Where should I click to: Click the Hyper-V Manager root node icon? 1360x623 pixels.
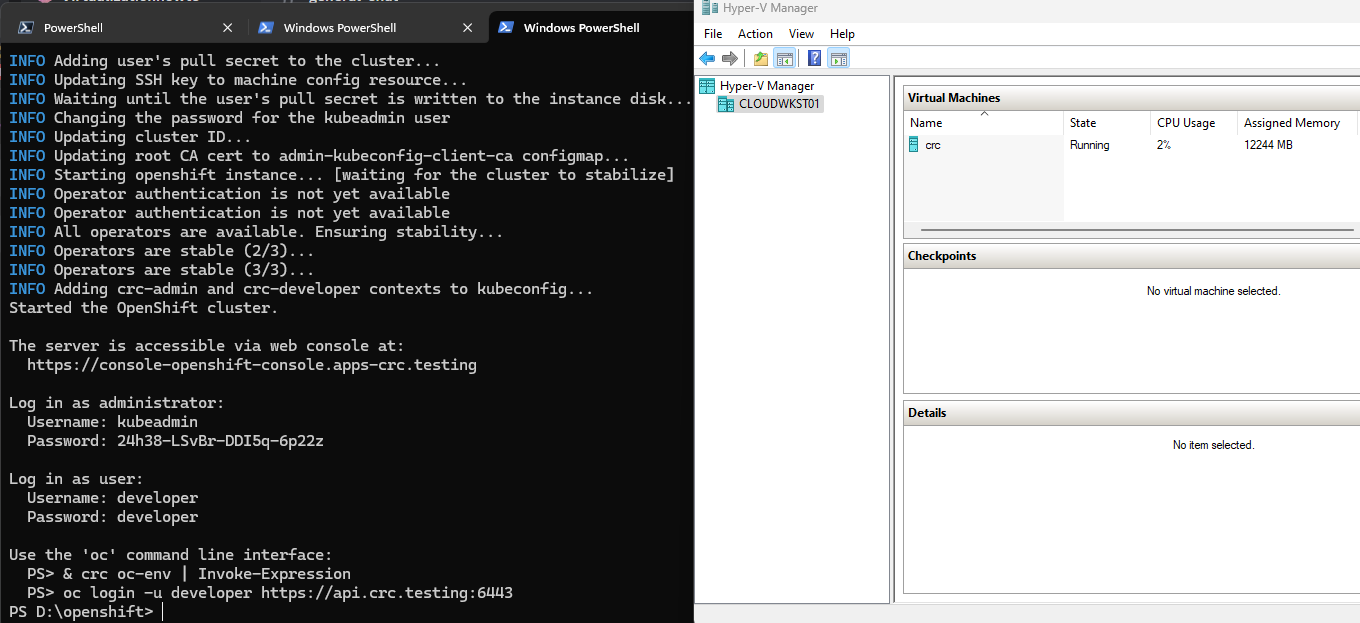(x=707, y=86)
